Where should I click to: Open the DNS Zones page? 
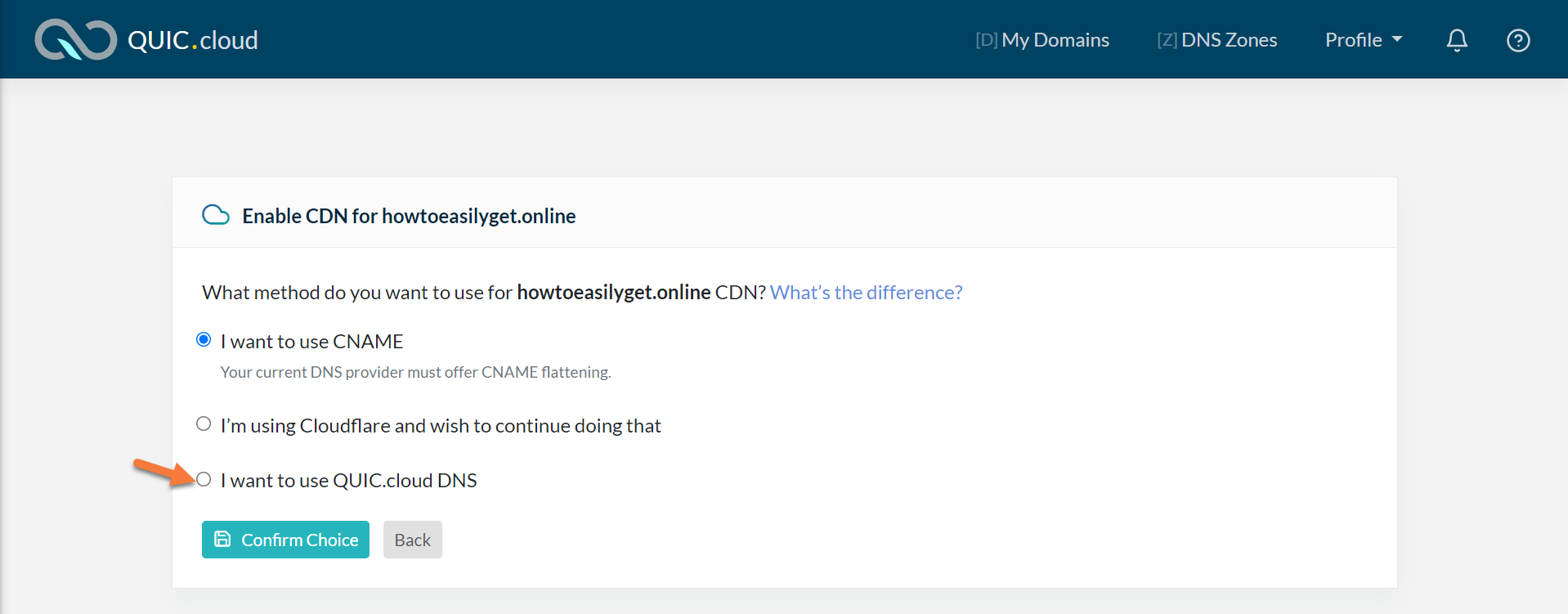pyautogui.click(x=1217, y=40)
